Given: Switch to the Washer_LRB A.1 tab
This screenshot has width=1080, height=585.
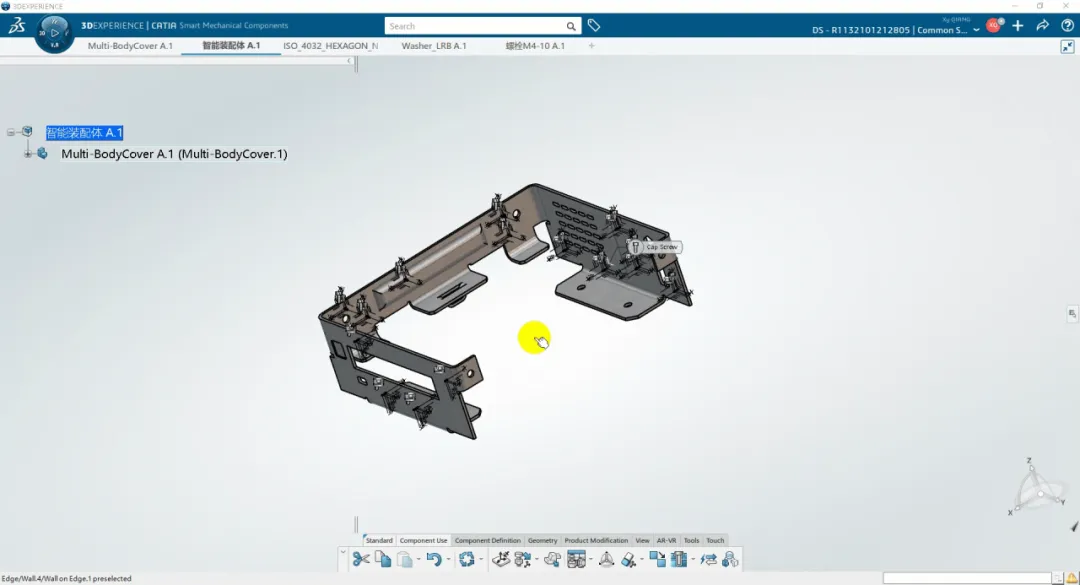Looking at the screenshot, I should 433,46.
